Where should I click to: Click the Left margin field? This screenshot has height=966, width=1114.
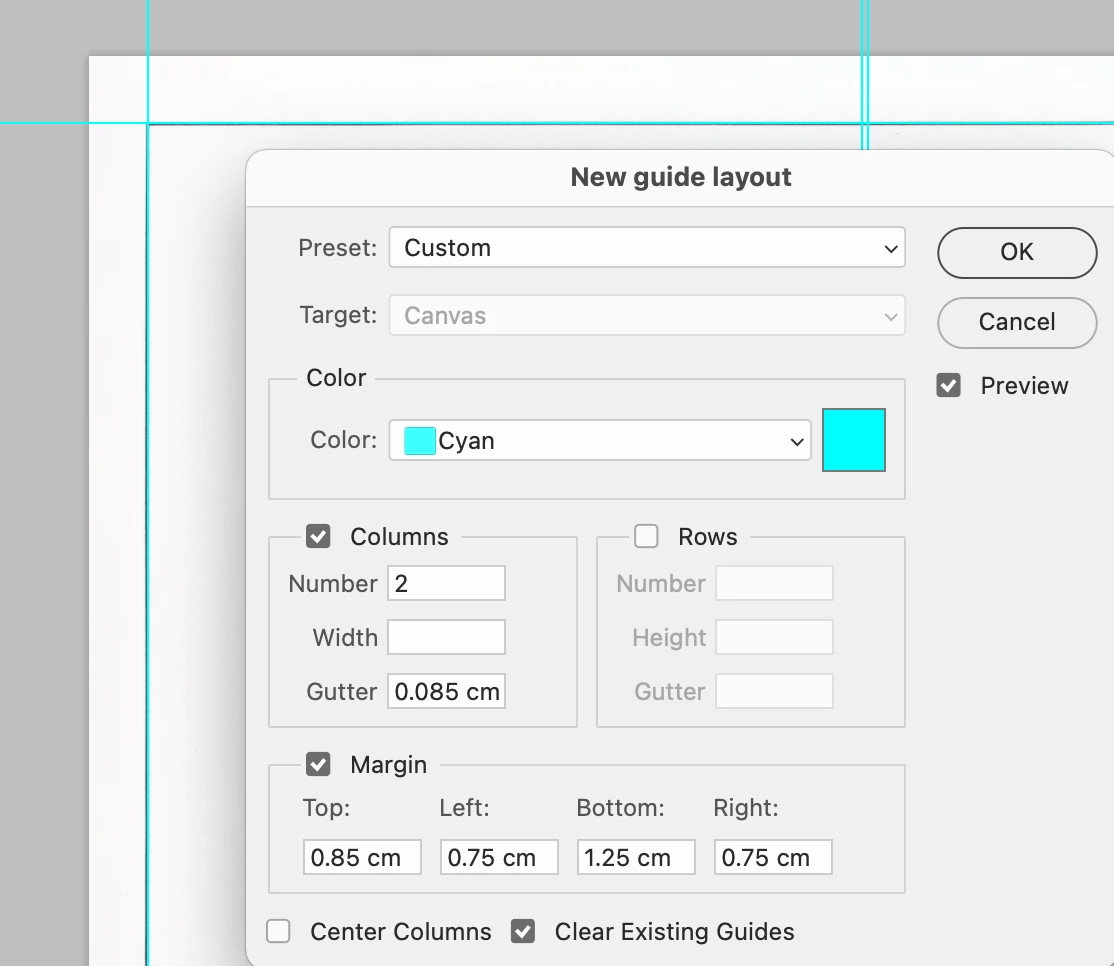499,857
